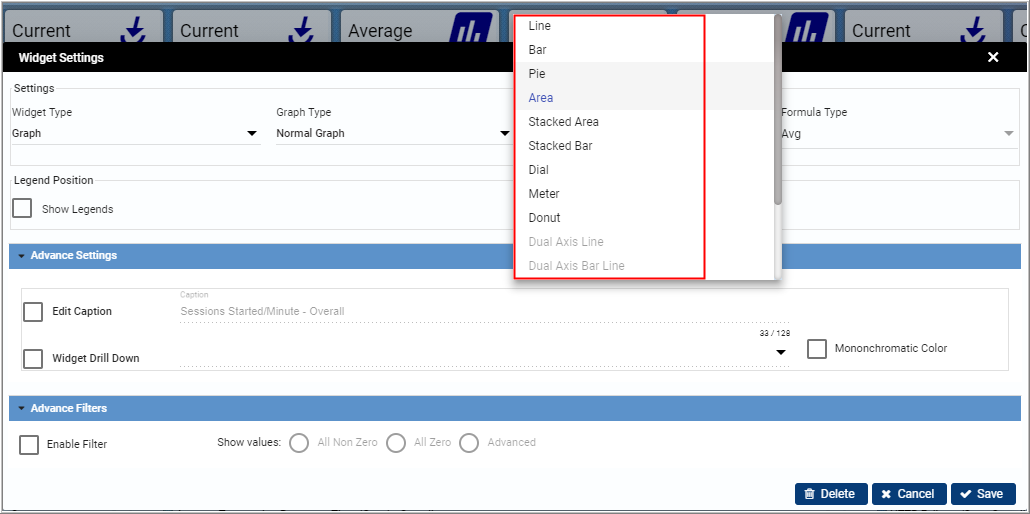Pick Pie from the dropdown list
The height and width of the screenshot is (514, 1030).
pyautogui.click(x=537, y=74)
